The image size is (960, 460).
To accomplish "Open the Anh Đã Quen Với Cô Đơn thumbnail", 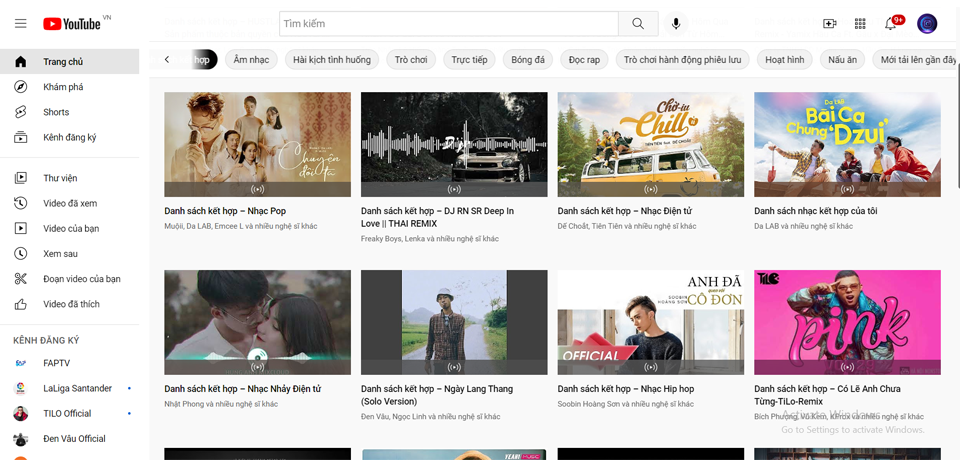I will tap(651, 322).
